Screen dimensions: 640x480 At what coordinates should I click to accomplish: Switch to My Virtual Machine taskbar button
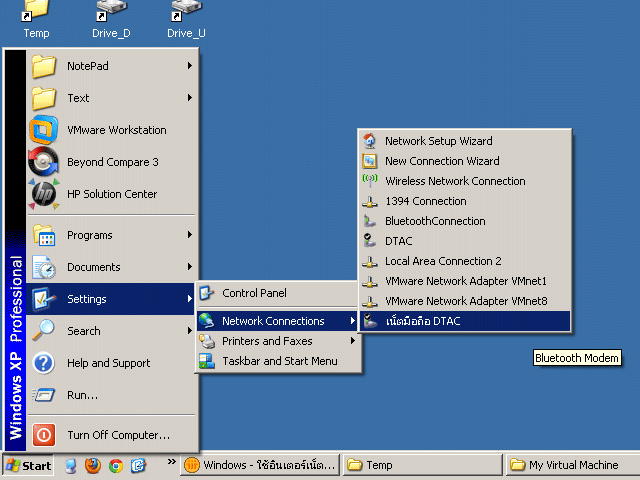tap(572, 465)
